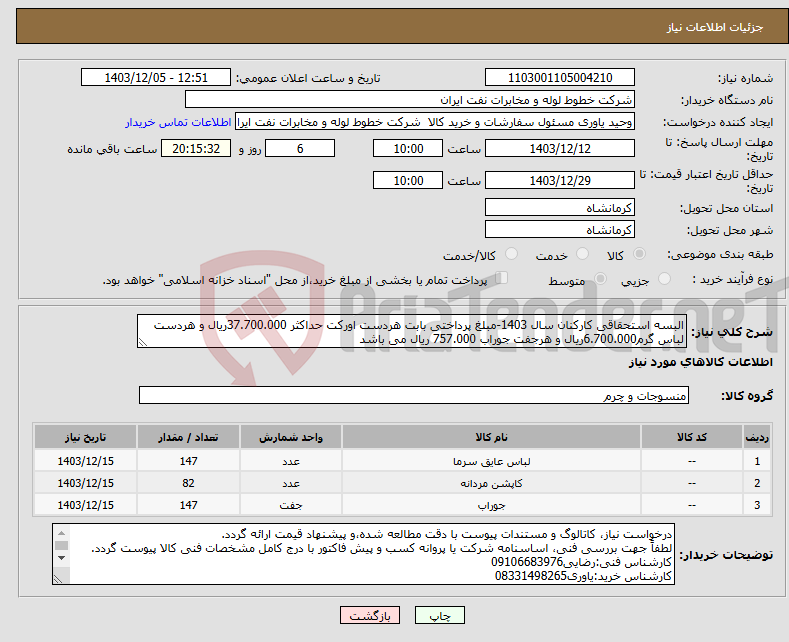Click the نام کالا column header
Image resolution: width=789 pixels, height=642 pixels.
[491, 437]
